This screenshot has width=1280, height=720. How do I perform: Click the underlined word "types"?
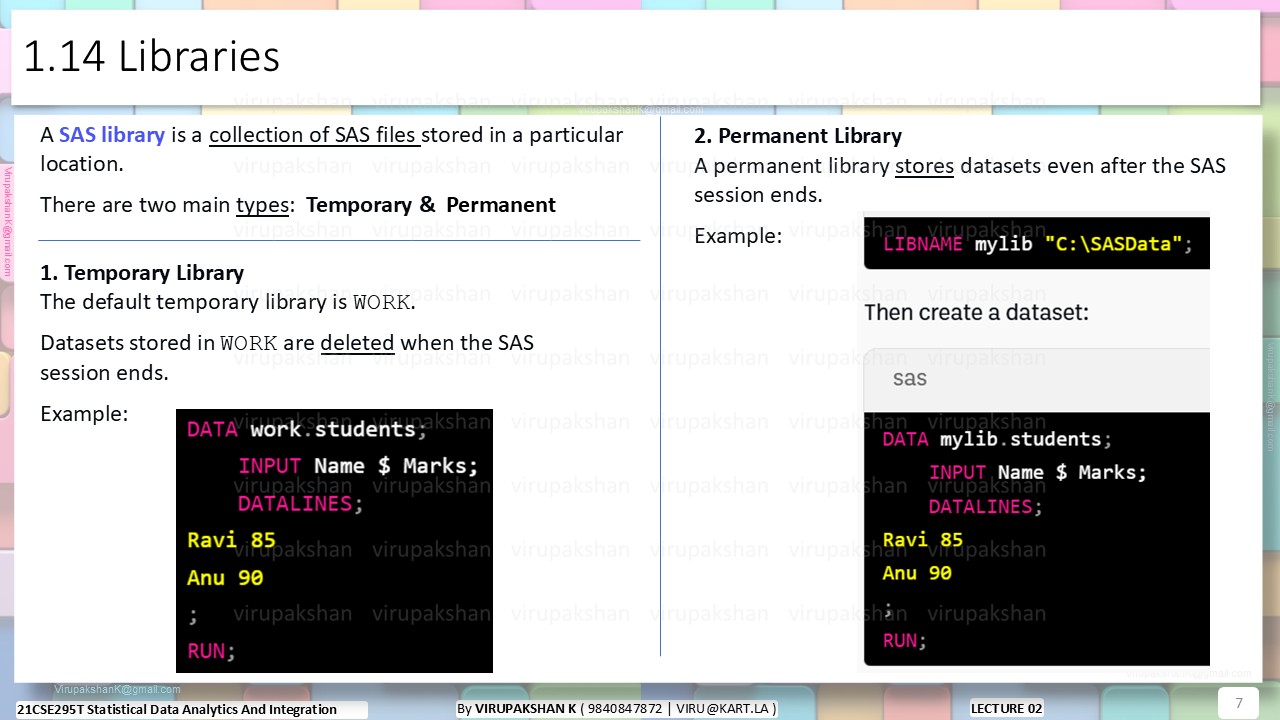263,205
